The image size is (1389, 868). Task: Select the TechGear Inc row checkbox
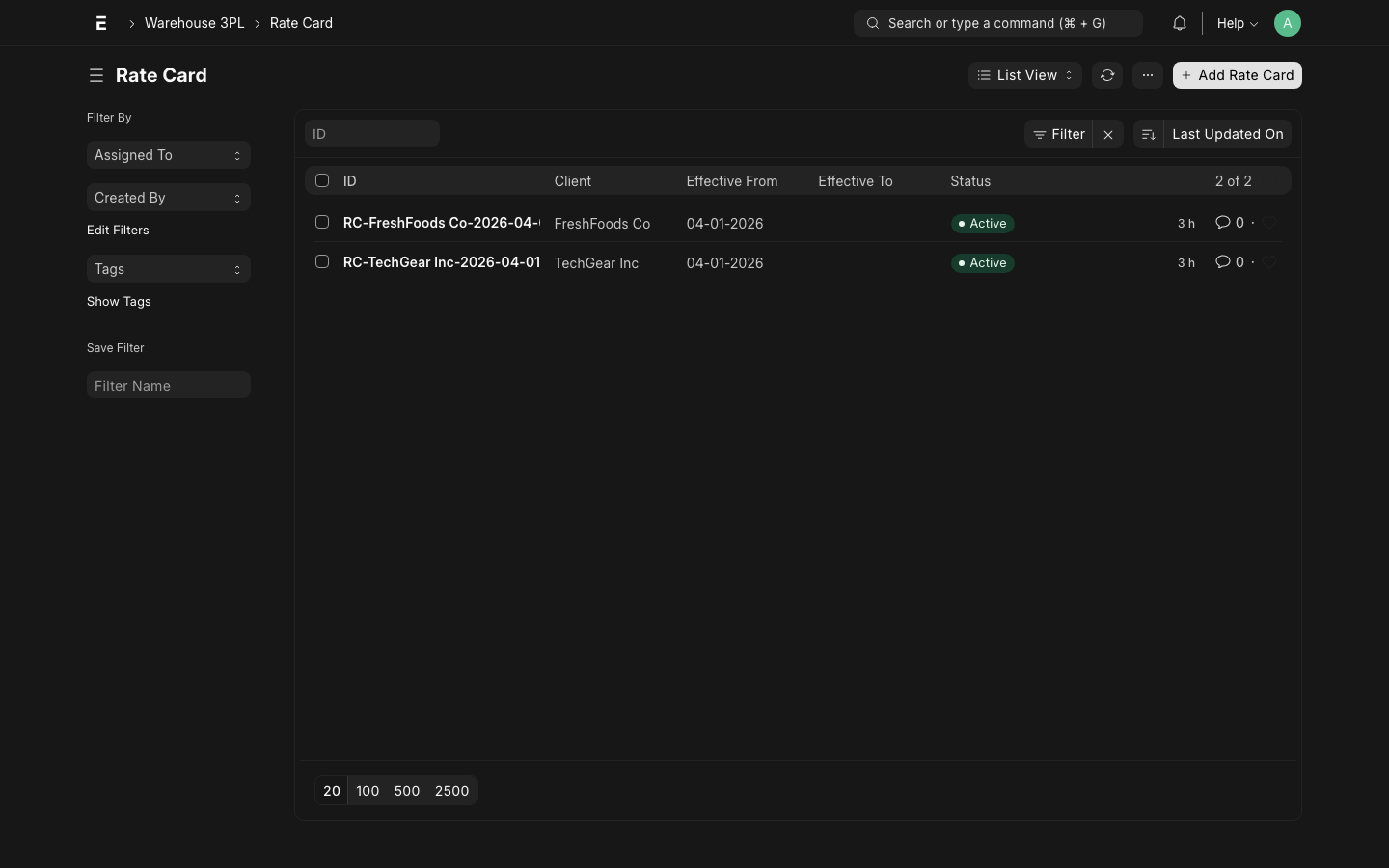pyautogui.click(x=322, y=261)
